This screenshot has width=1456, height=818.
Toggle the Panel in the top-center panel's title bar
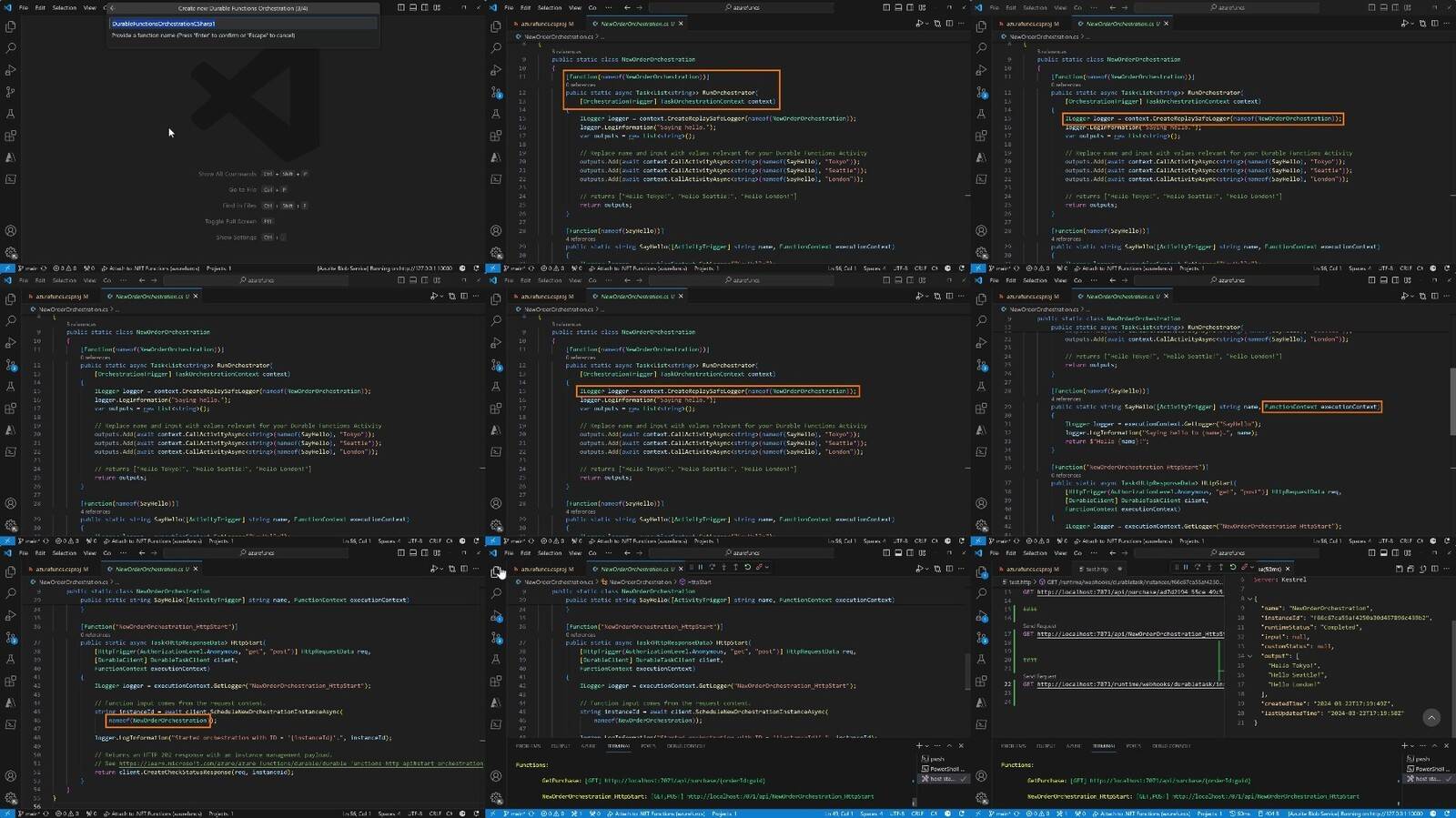(x=898, y=7)
